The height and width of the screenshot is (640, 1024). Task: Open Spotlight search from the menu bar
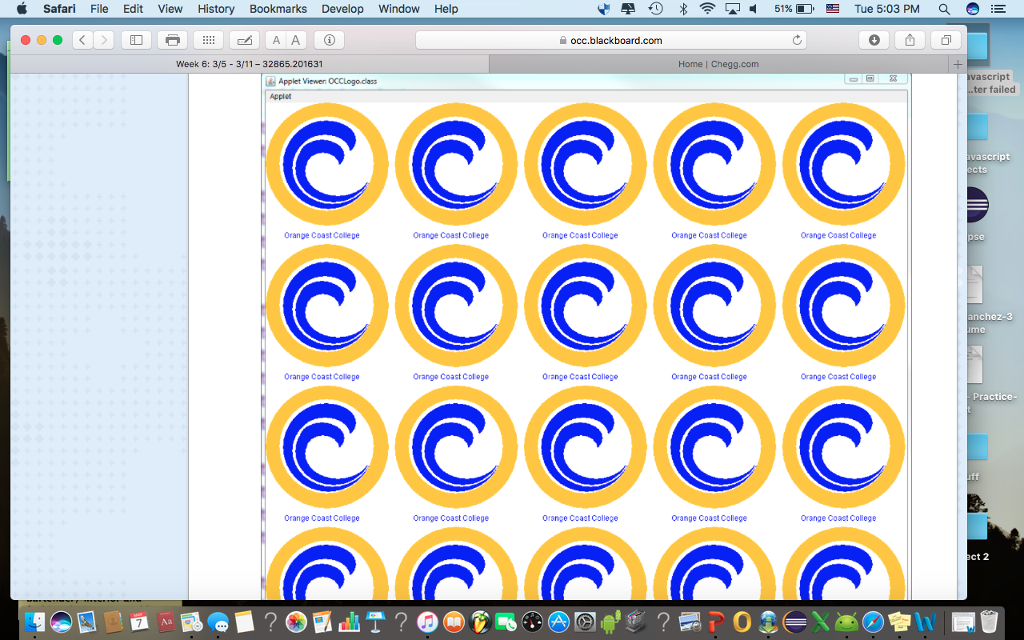coord(943,9)
